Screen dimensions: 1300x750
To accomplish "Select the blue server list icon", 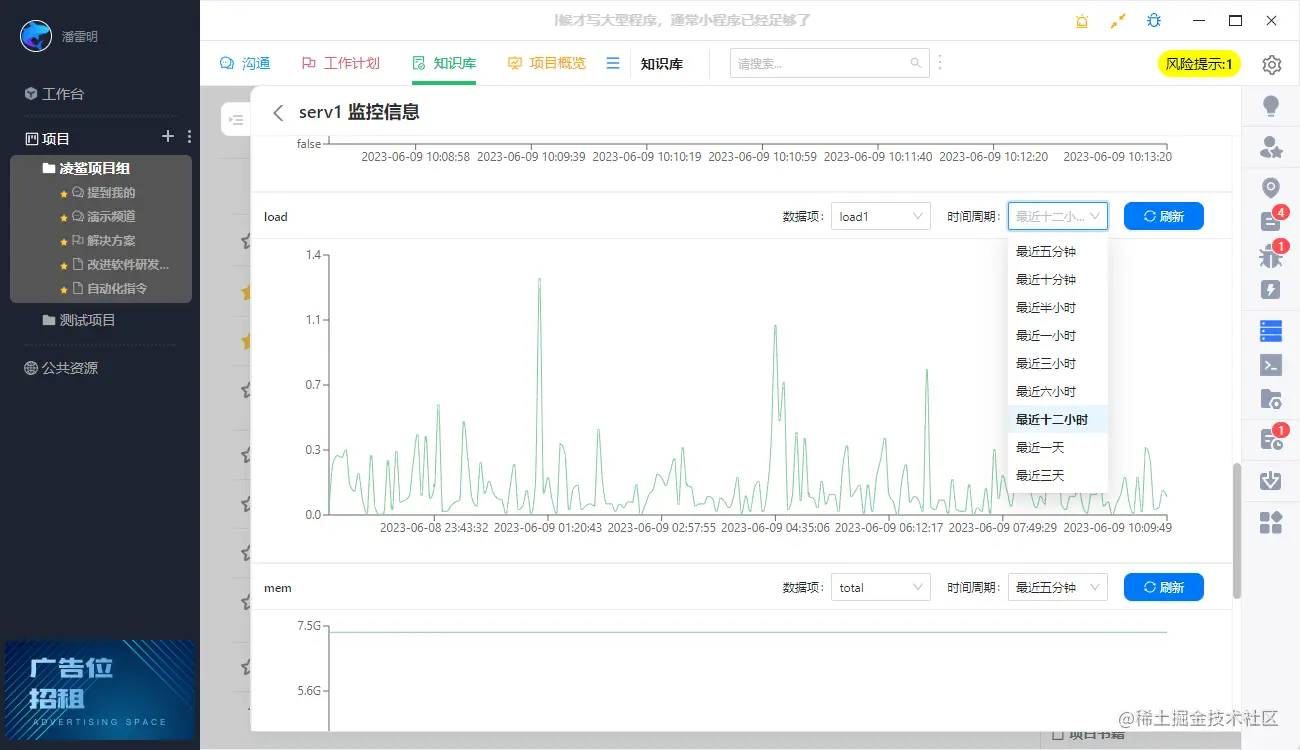I will pos(1271,330).
